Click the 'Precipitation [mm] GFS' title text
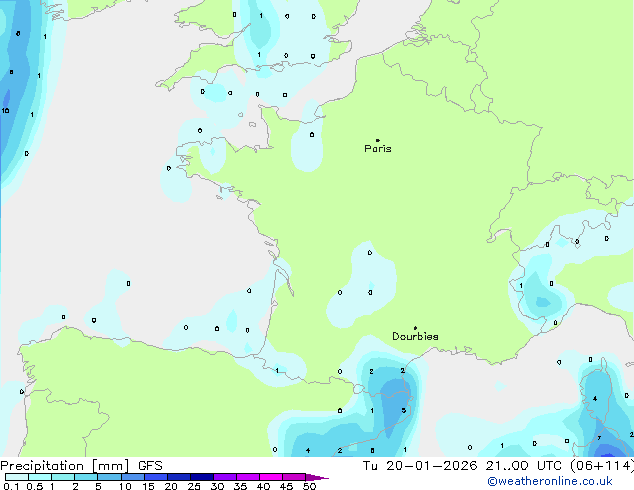The image size is (634, 490). coord(81,466)
